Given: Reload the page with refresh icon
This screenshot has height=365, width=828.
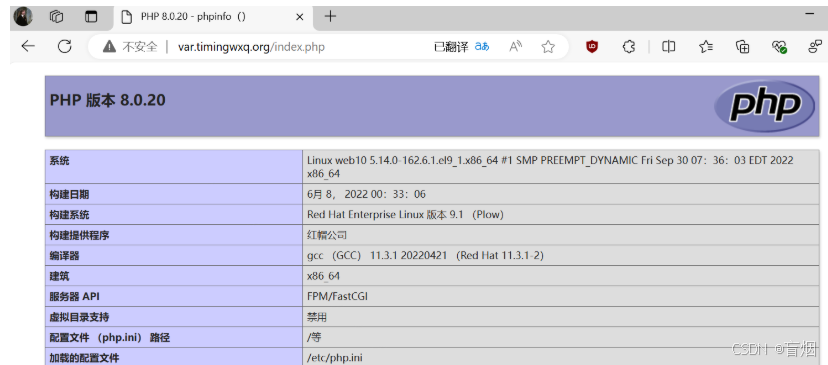Looking at the screenshot, I should pyautogui.click(x=64, y=46).
